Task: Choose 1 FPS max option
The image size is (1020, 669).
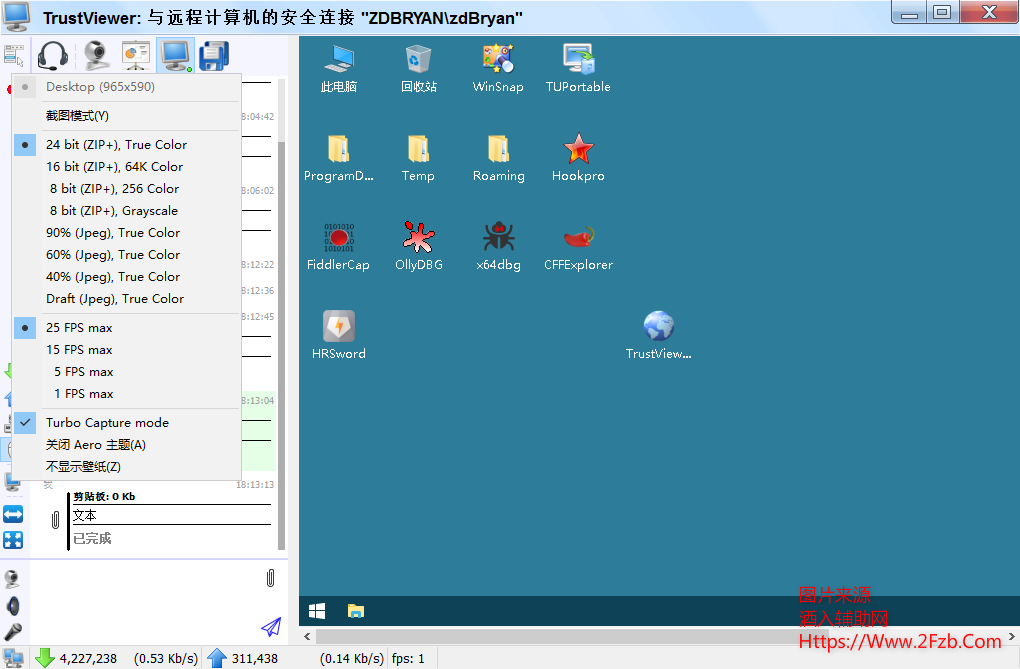Action: [x=127, y=394]
